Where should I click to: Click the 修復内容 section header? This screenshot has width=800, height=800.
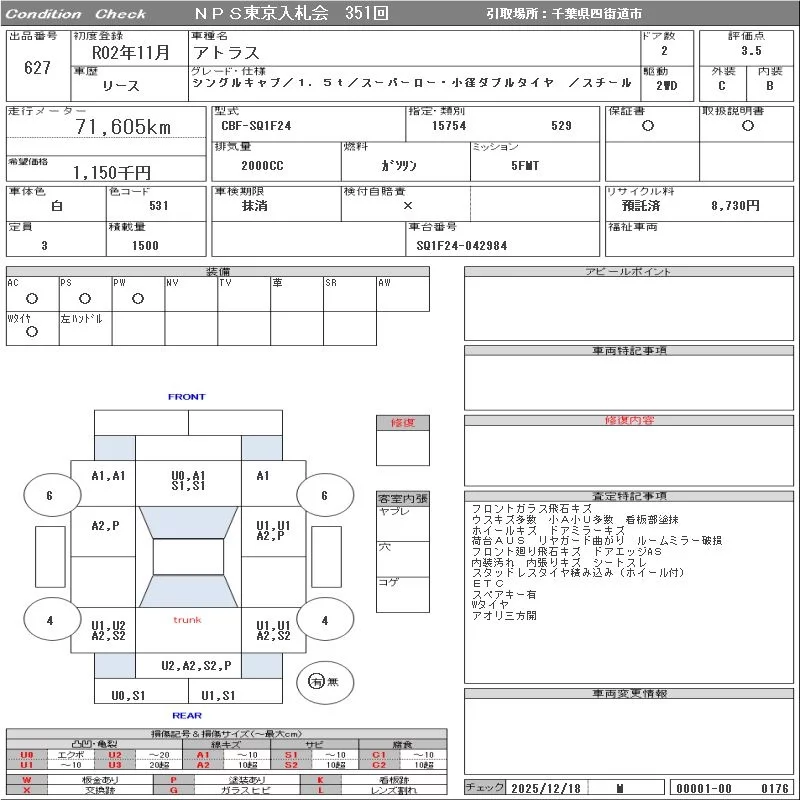pos(630,421)
